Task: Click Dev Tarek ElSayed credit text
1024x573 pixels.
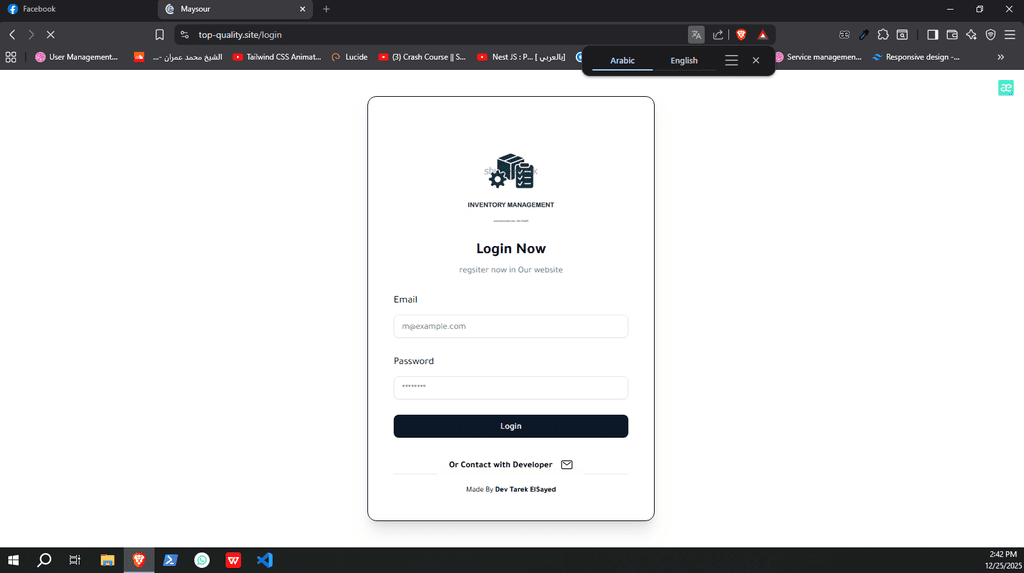Action: pyautogui.click(x=525, y=489)
